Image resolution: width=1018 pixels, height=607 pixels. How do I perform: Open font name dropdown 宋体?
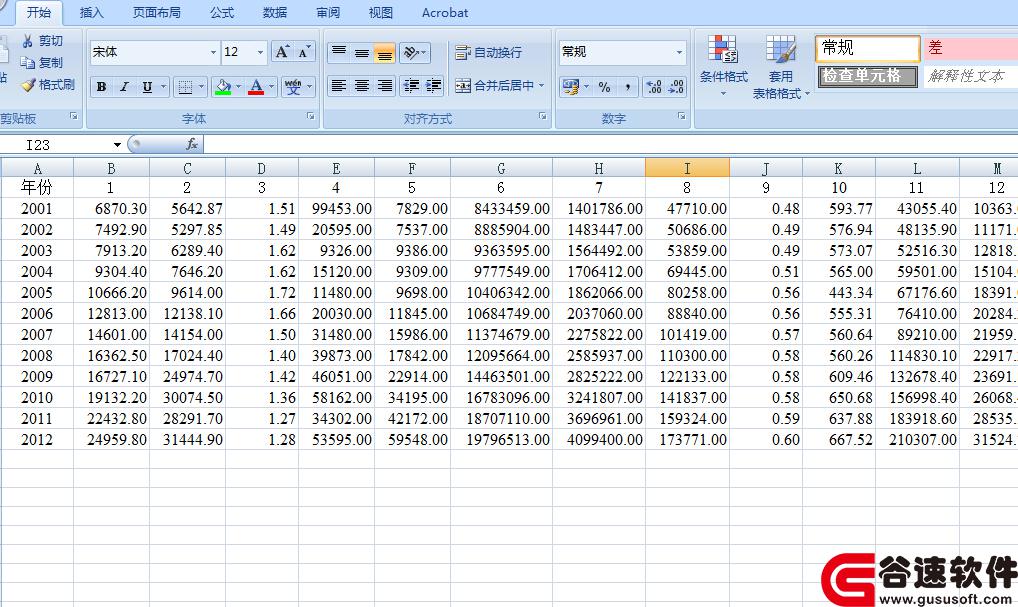[213, 52]
